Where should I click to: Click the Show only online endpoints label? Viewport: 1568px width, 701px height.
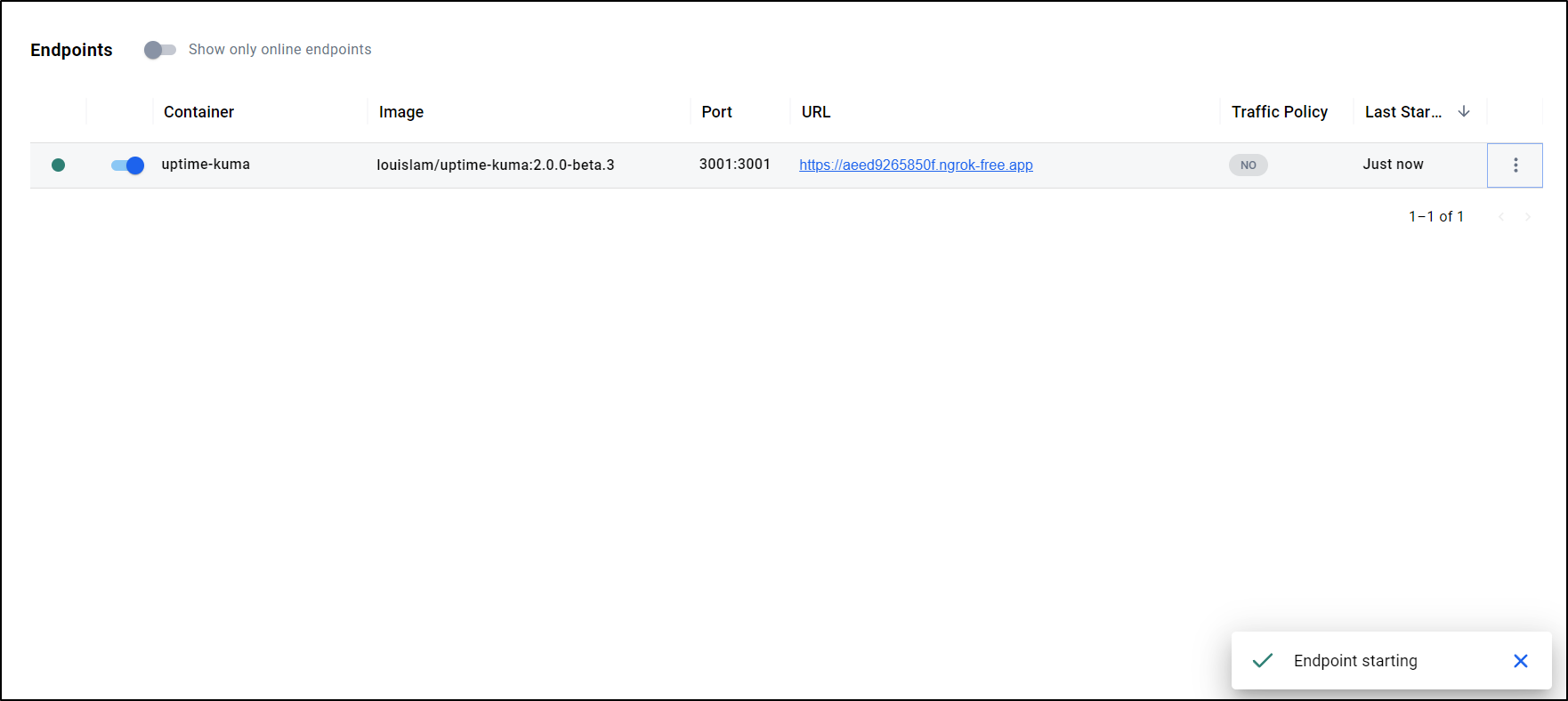(279, 50)
